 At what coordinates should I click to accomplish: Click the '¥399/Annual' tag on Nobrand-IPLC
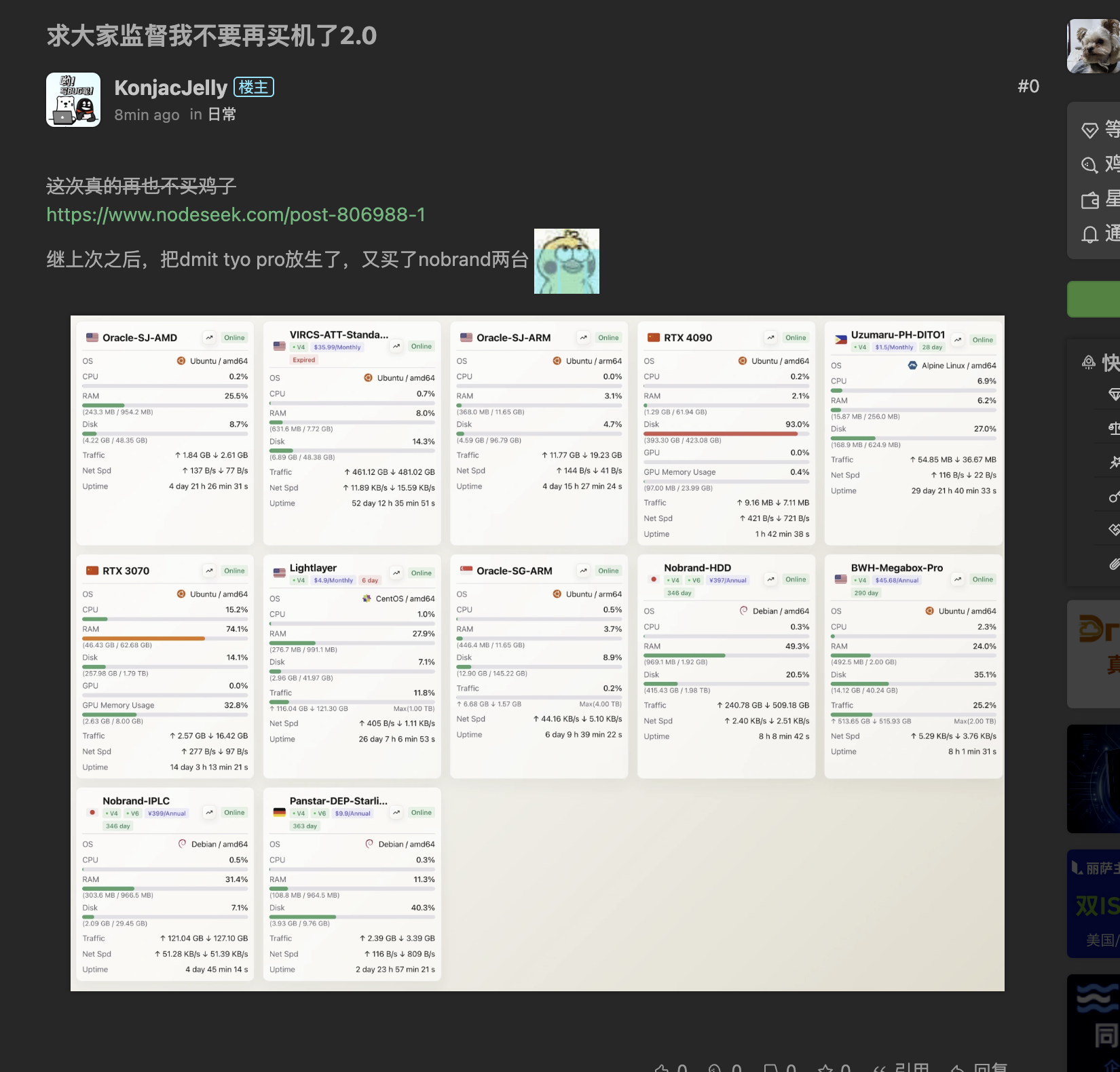tap(166, 813)
